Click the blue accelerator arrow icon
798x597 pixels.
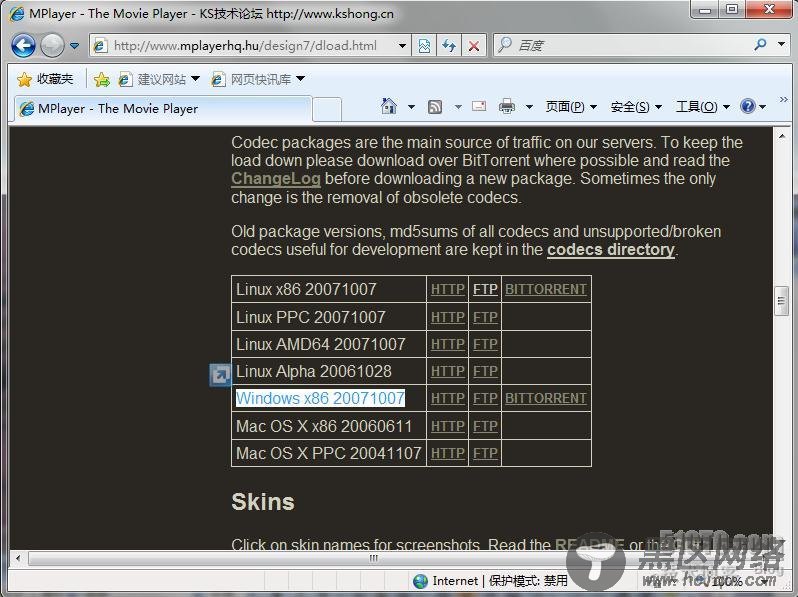(220, 376)
